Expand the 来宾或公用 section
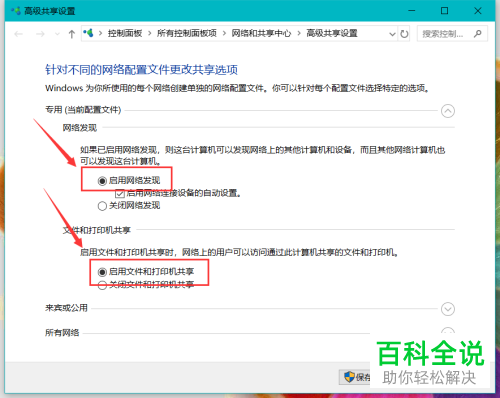 point(448,309)
